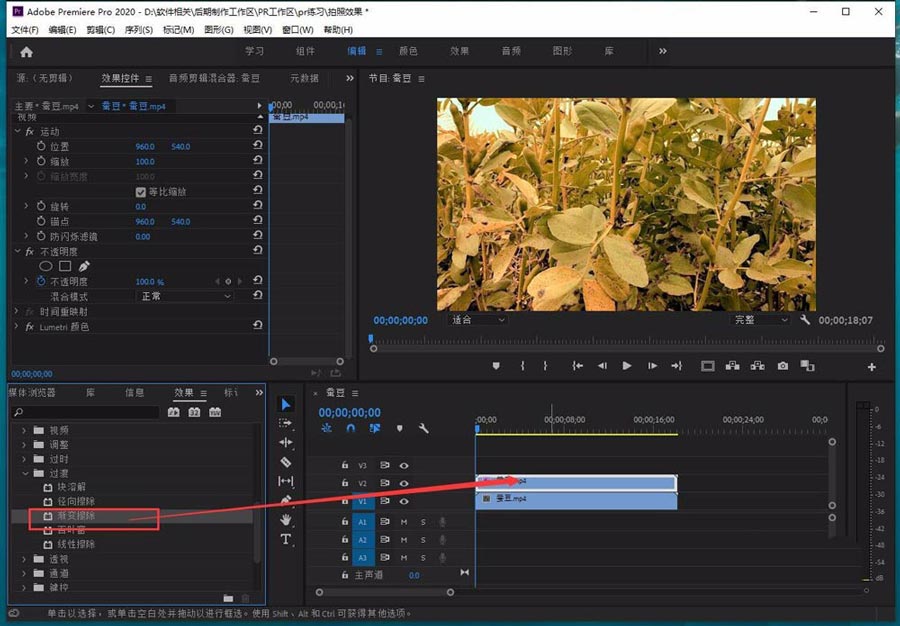The height and width of the screenshot is (626, 900).
Task: Show more workspaces overflow arrows
Action: pos(663,51)
